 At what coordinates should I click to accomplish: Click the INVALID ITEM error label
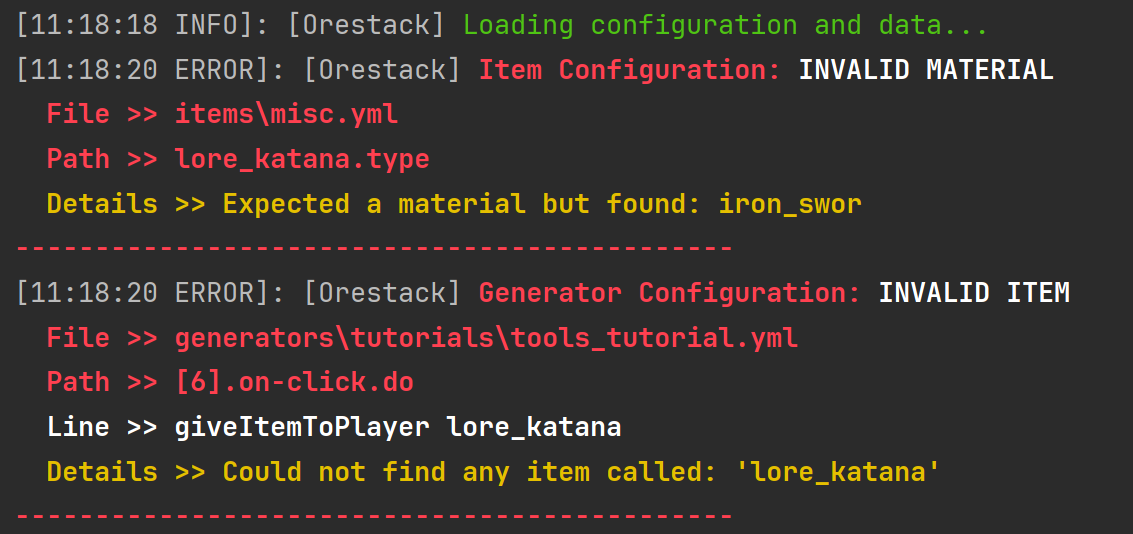(x=973, y=293)
